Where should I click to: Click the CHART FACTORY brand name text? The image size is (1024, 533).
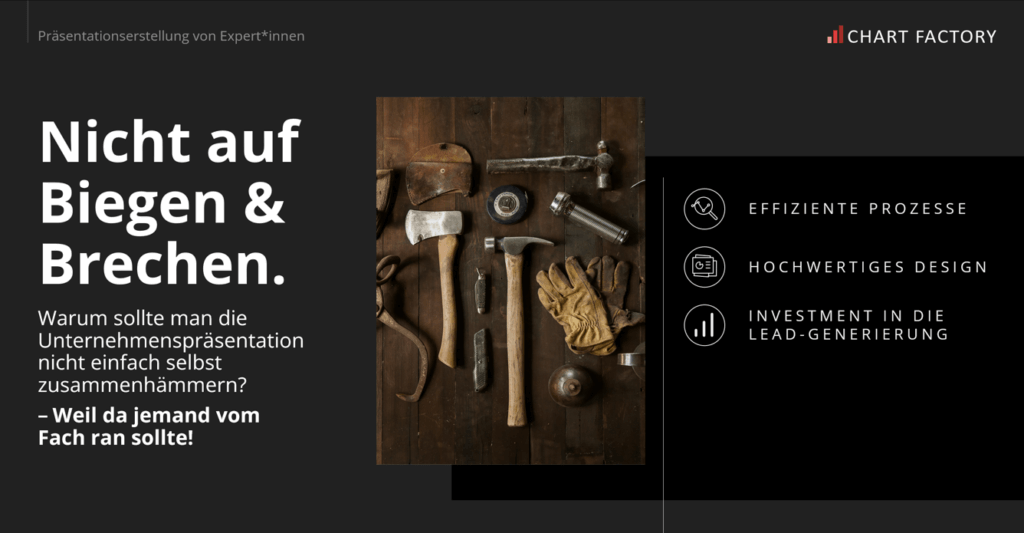[921, 37]
